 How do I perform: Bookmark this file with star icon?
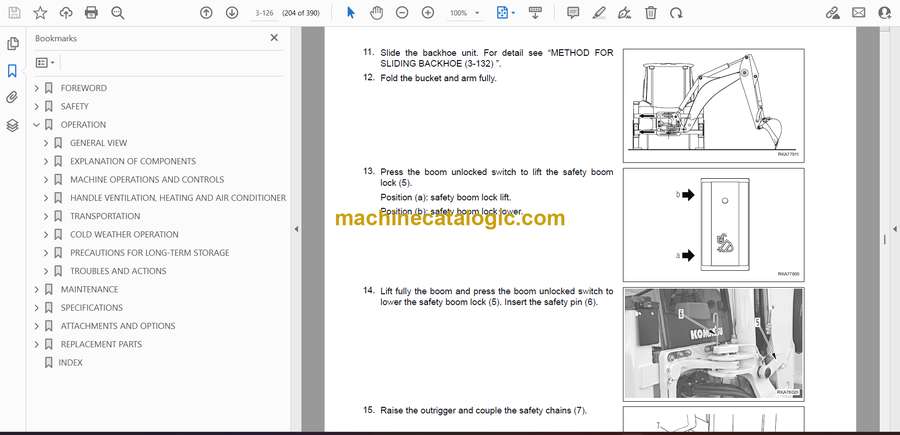pyautogui.click(x=40, y=13)
